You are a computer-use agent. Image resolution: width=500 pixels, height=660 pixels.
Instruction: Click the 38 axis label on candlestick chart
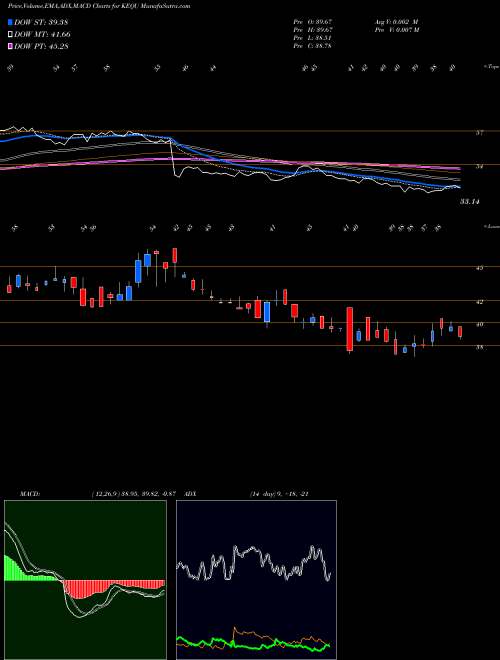click(x=479, y=347)
